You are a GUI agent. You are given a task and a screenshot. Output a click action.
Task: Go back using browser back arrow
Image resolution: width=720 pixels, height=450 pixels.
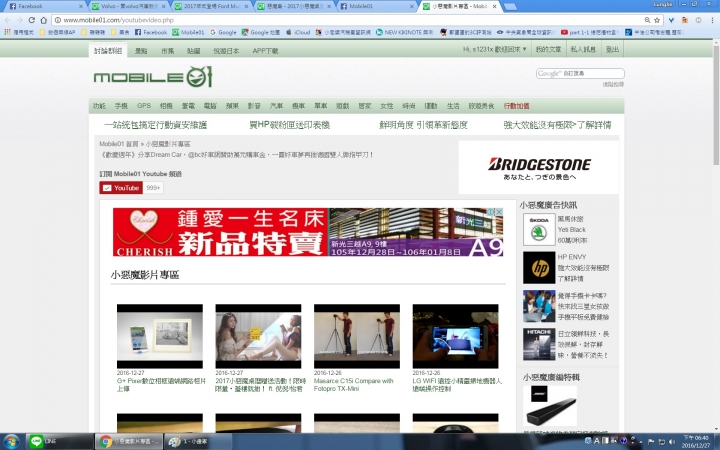(8, 20)
